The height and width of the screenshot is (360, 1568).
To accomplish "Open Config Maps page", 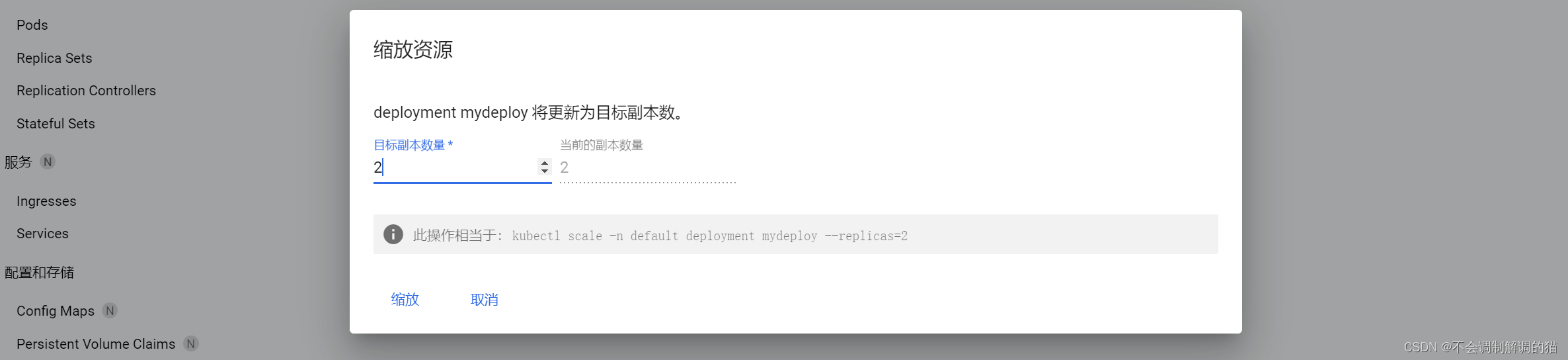I will pyautogui.click(x=56, y=311).
